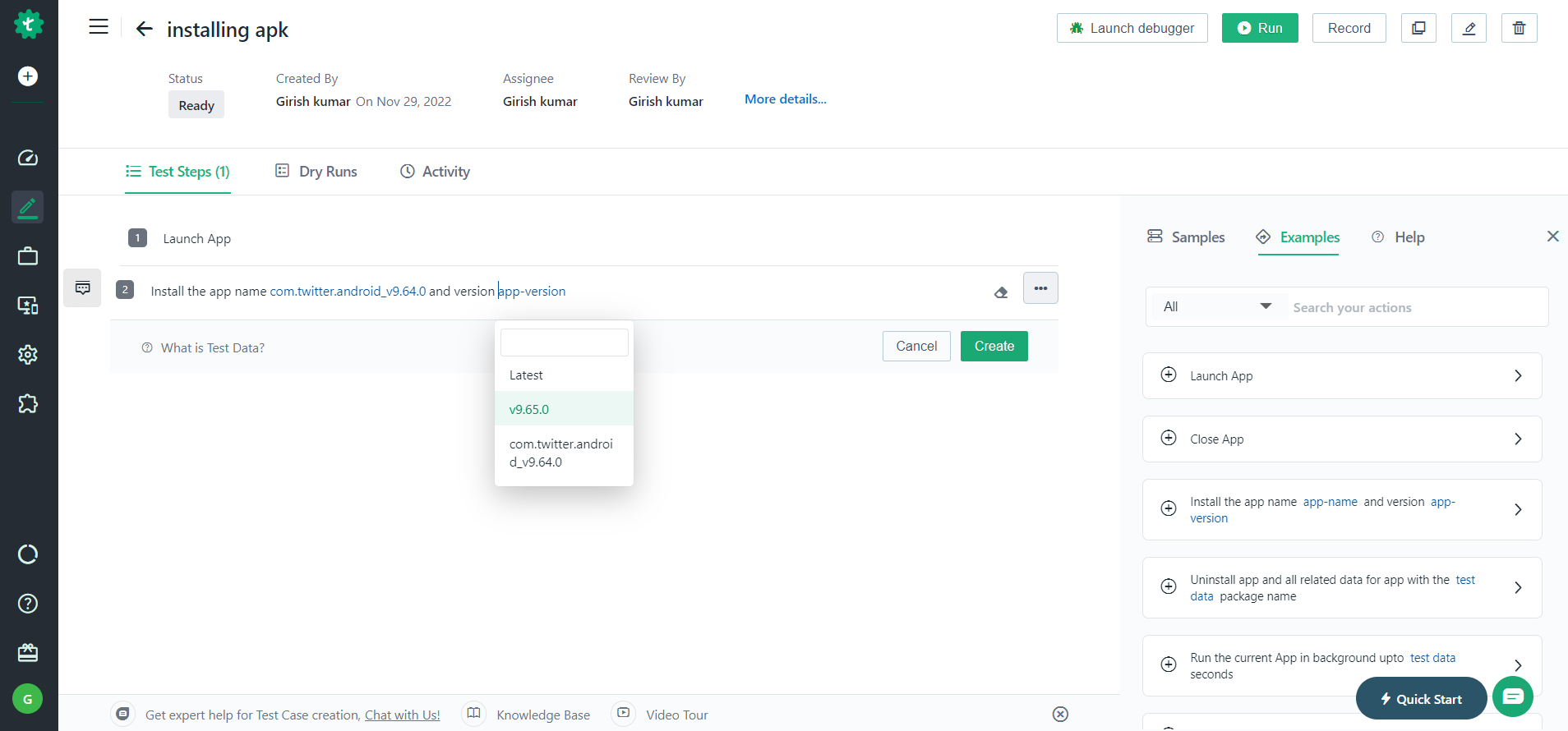1568x731 pixels.
Task: Click the version dropdown search field
Action: coord(565,343)
